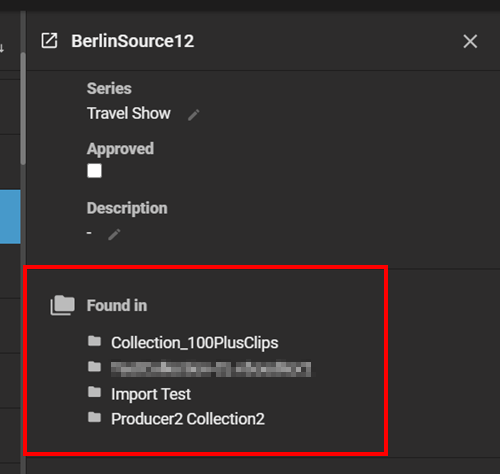The width and height of the screenshot is (500, 474).
Task: Click the Travel Show series value
Action: pos(129,113)
